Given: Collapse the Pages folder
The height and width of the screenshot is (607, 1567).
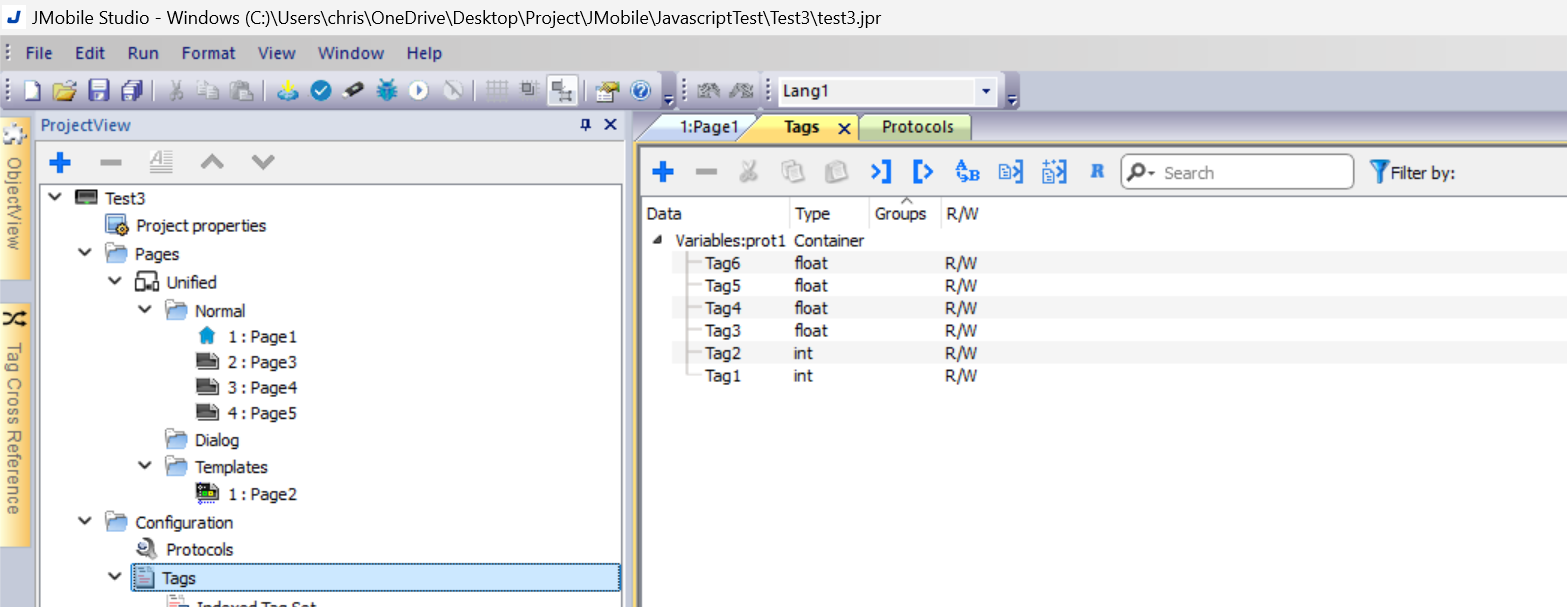Looking at the screenshot, I should point(85,253).
